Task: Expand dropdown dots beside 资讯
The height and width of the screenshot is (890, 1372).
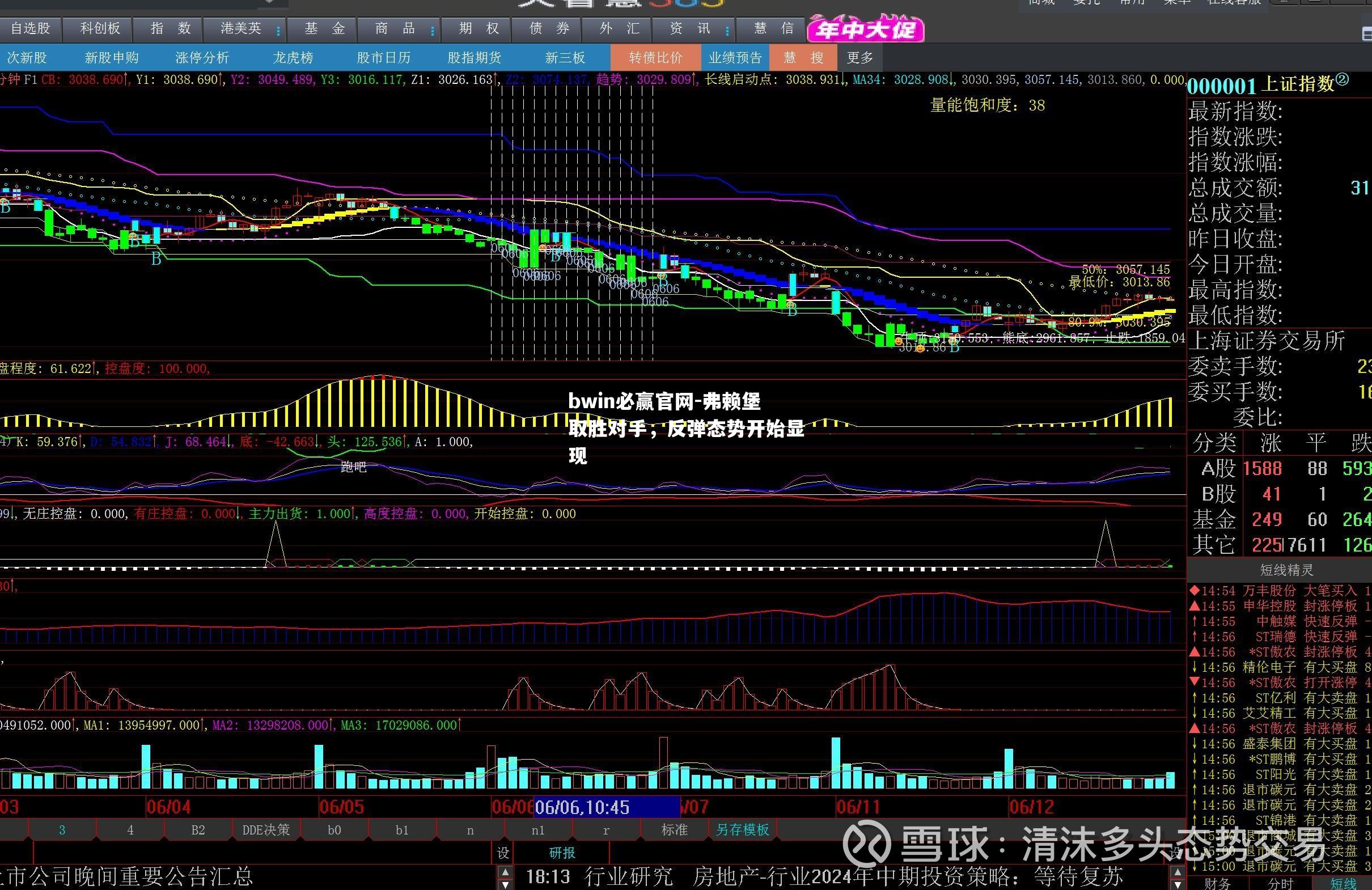Action: tap(727, 30)
